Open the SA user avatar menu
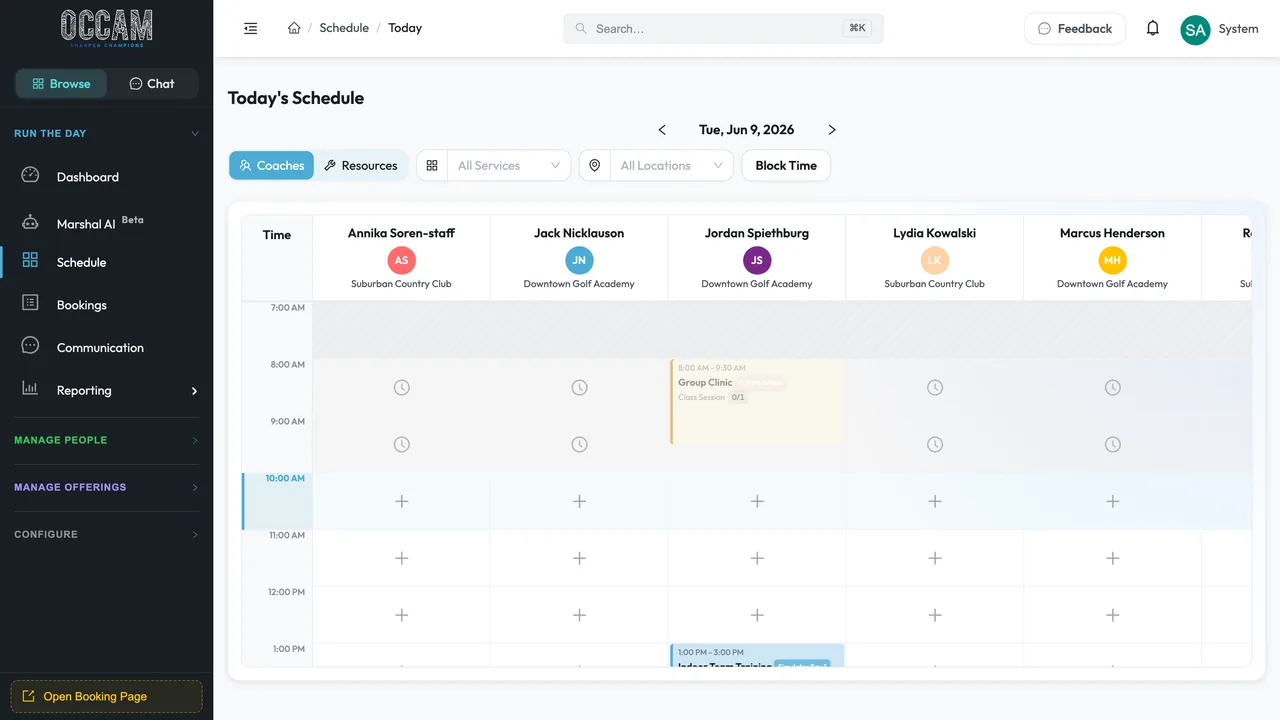The height and width of the screenshot is (720, 1280). click(x=1195, y=29)
